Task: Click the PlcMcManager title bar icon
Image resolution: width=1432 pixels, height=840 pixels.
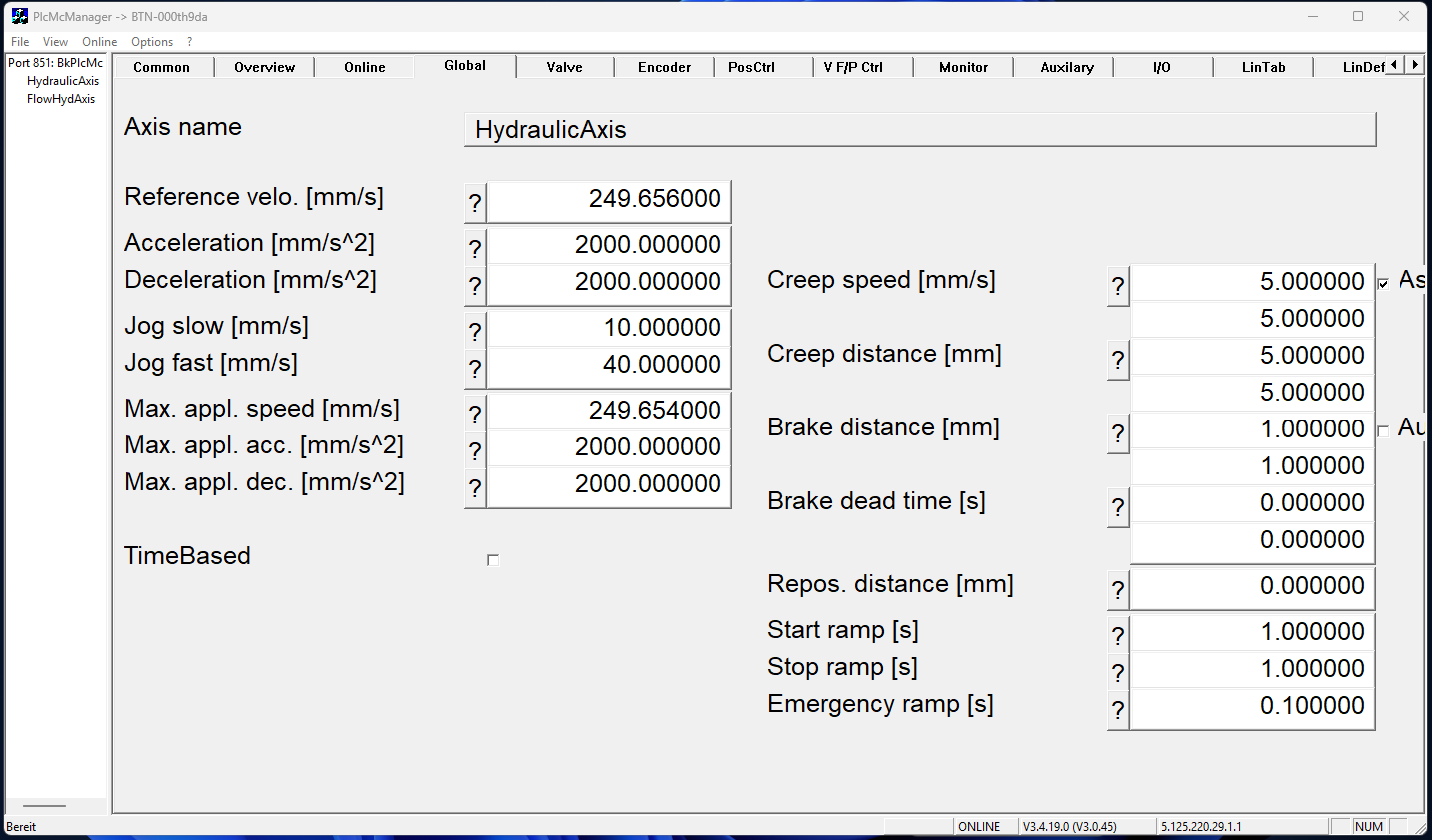Action: (19, 16)
